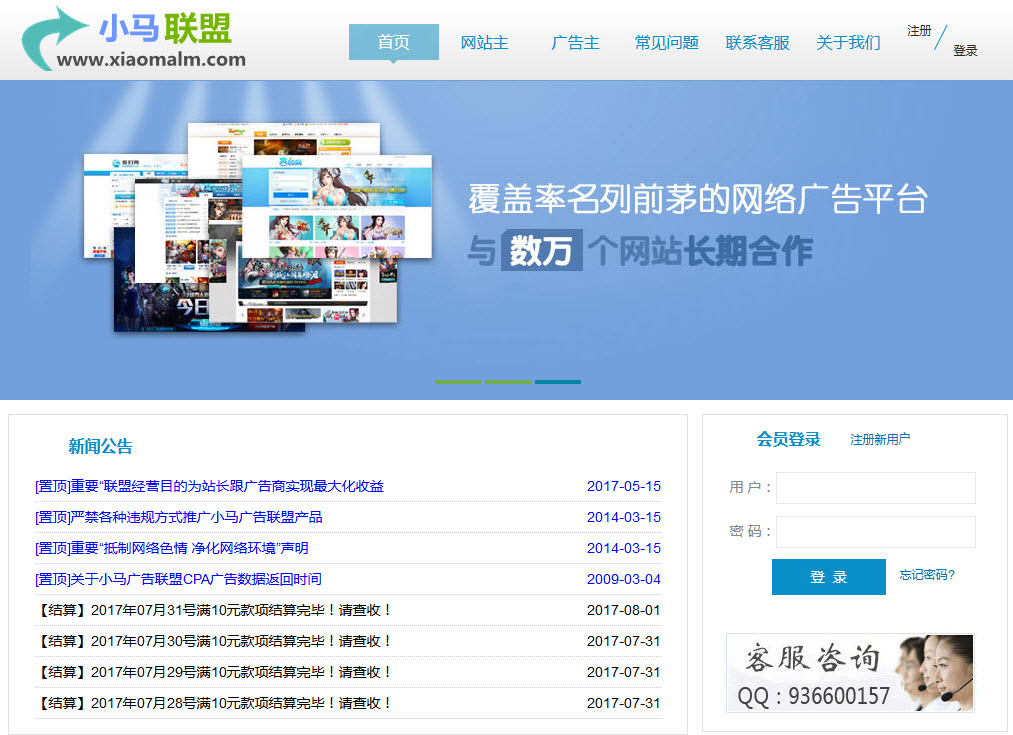
Task: Click the 注册 link at top right
Action: click(x=919, y=31)
